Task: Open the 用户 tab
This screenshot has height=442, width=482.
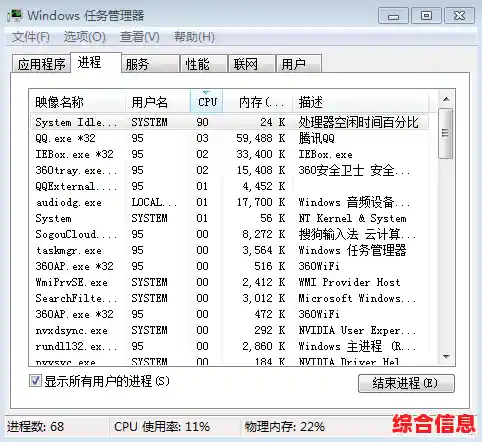Action: [x=299, y=64]
